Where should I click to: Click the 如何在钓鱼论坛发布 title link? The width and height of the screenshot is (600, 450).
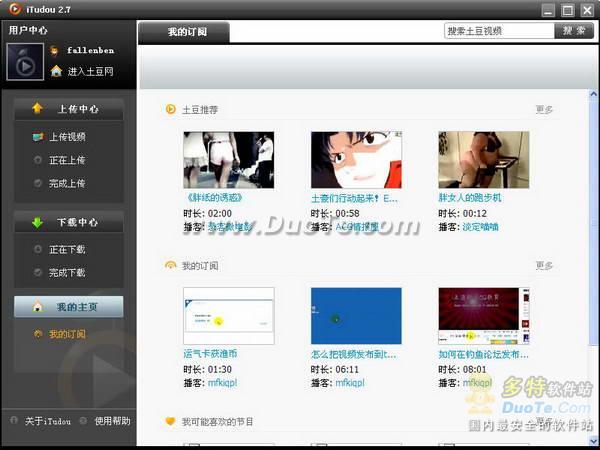(483, 354)
